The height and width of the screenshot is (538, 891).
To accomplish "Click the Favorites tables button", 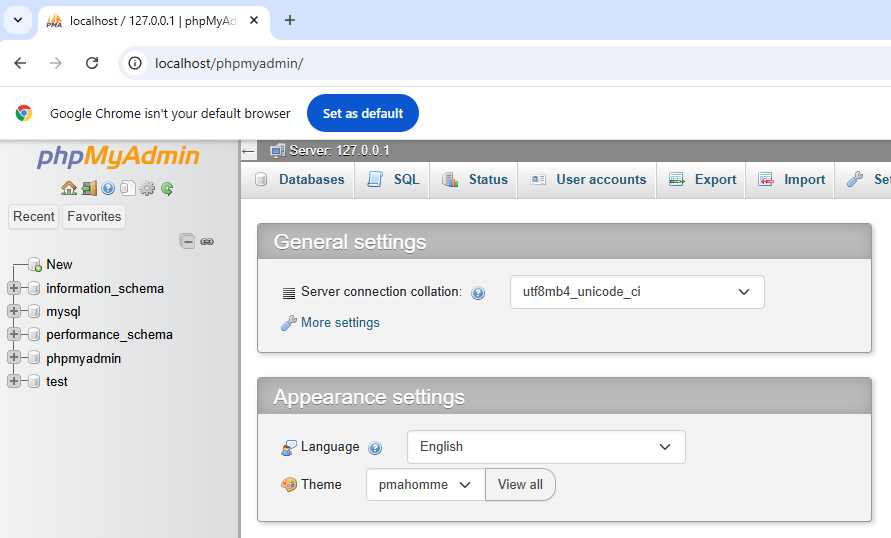I will pos(94,216).
